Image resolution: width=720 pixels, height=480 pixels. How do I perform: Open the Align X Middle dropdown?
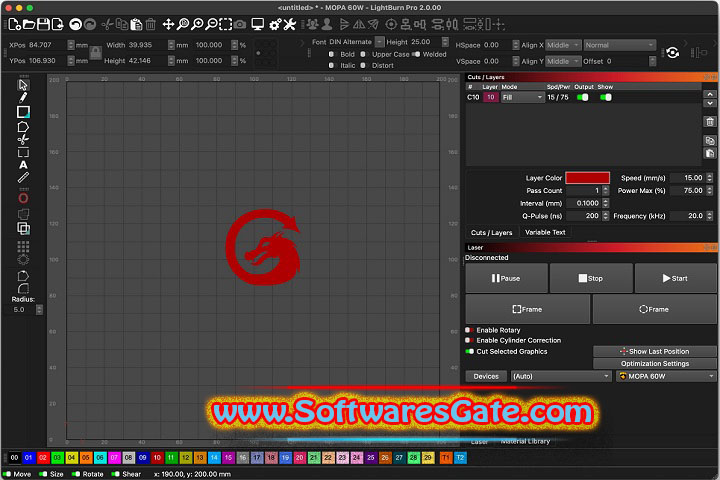click(563, 45)
